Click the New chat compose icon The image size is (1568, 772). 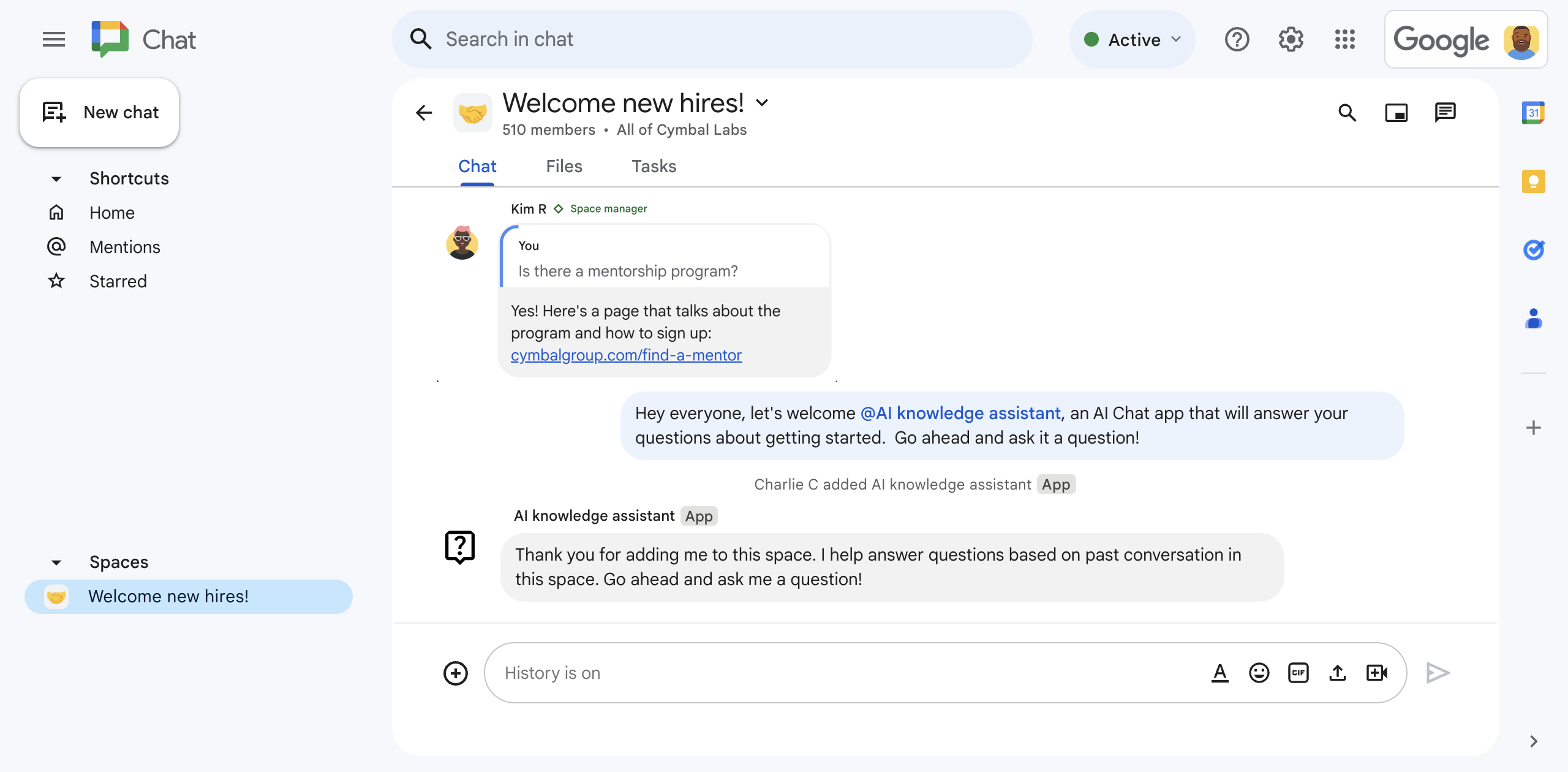tap(53, 112)
